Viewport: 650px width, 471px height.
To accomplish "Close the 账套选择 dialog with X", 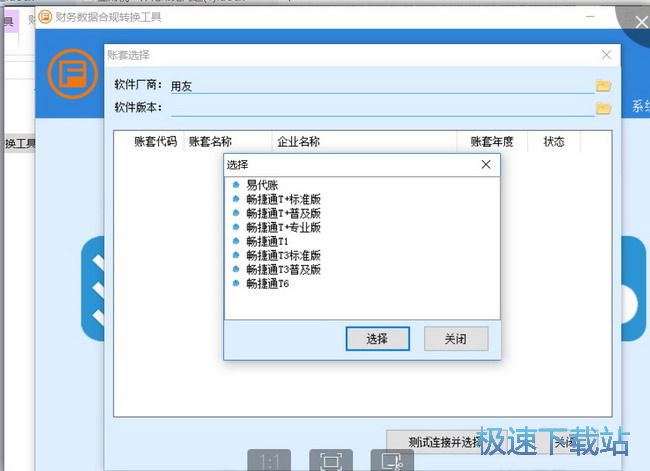I will (606, 55).
